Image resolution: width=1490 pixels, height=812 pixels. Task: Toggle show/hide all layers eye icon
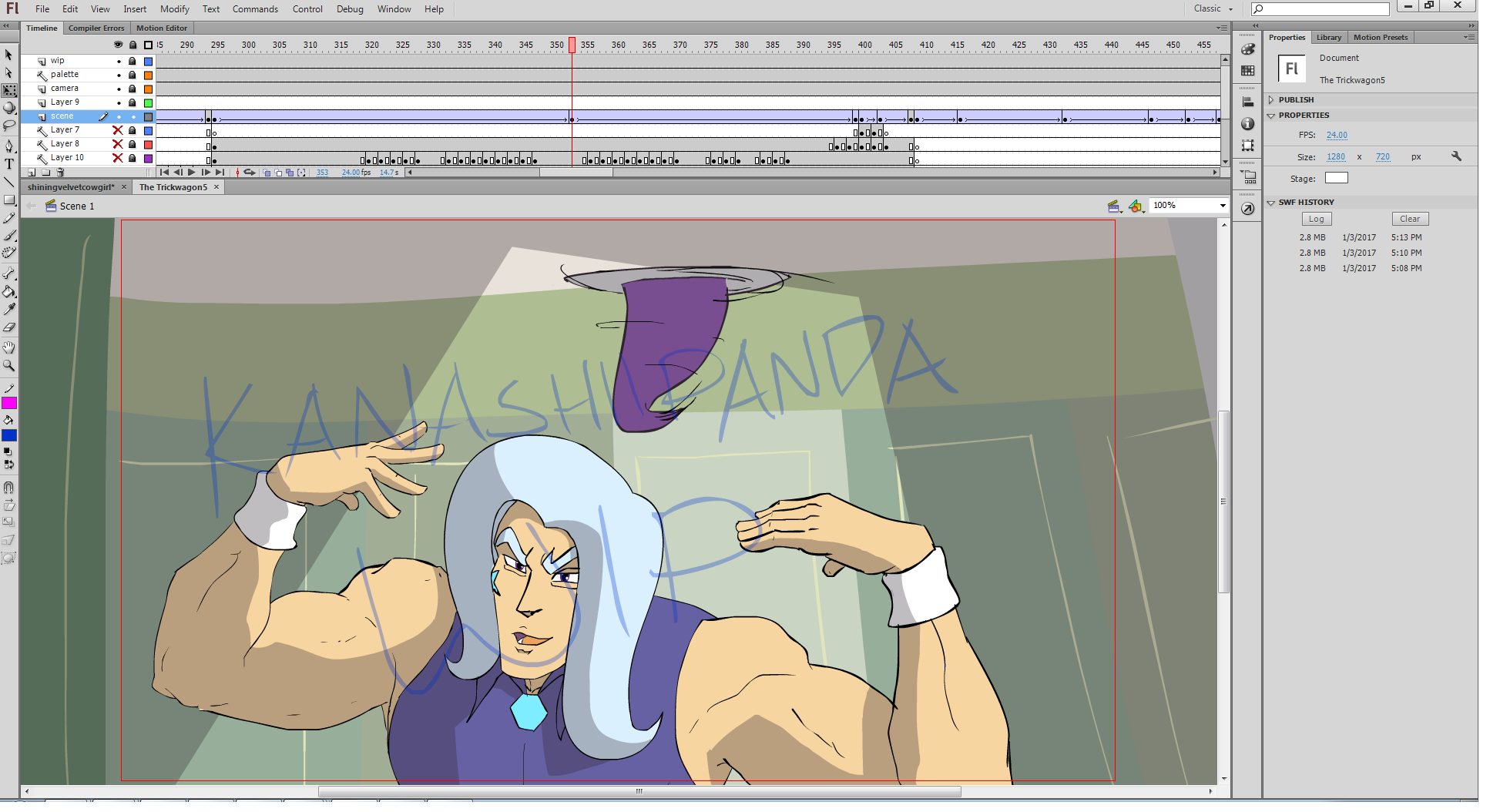(118, 45)
